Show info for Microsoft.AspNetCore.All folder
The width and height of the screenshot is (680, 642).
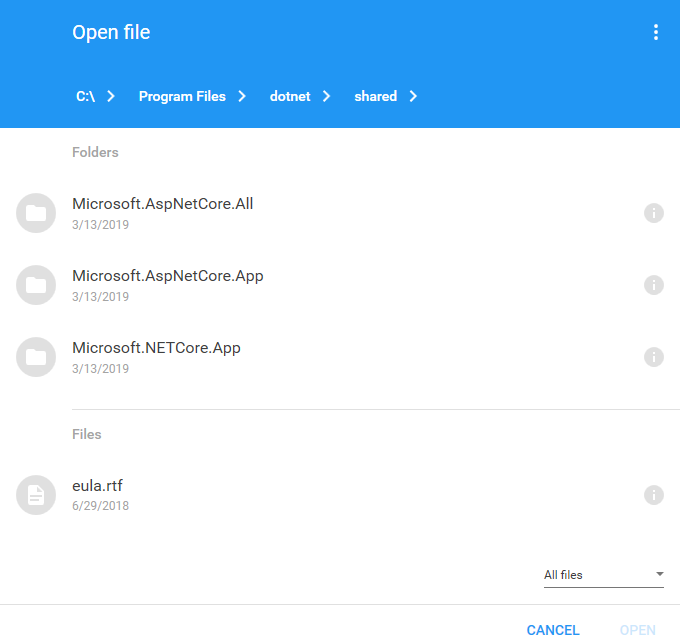click(x=654, y=213)
